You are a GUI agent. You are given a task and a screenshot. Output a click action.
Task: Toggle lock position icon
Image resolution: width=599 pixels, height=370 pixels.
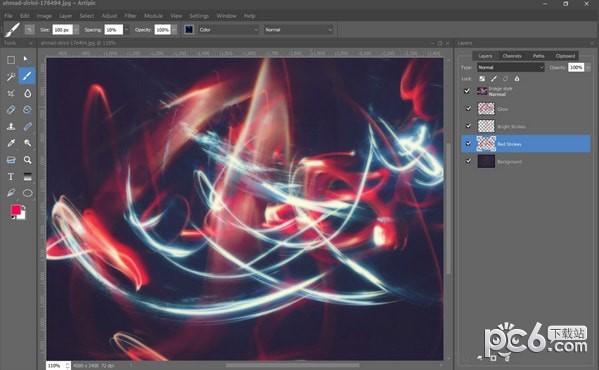[x=505, y=79]
